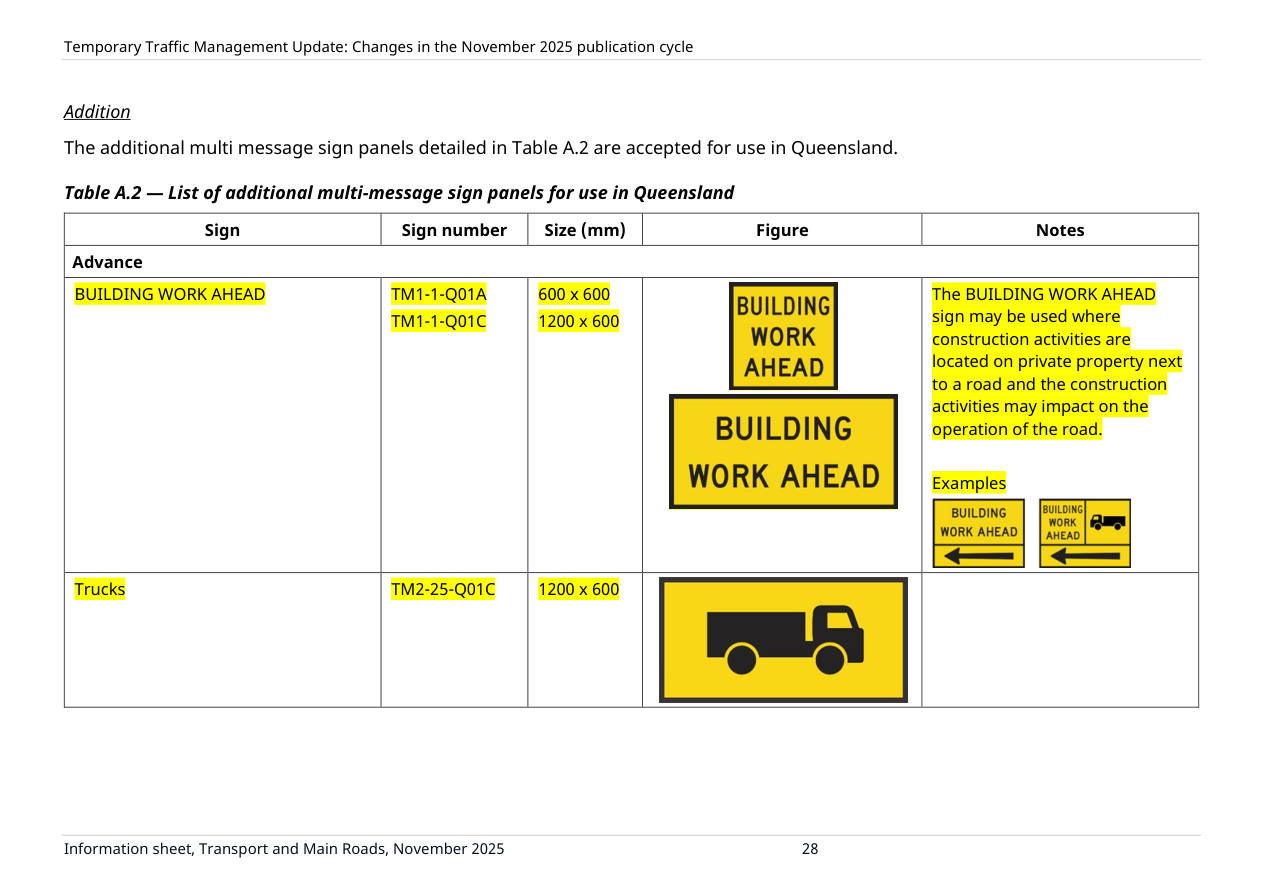The image size is (1263, 893).
Task: Click the footer 'Information sheet, Transport and Main Roads'
Action: pos(284,849)
